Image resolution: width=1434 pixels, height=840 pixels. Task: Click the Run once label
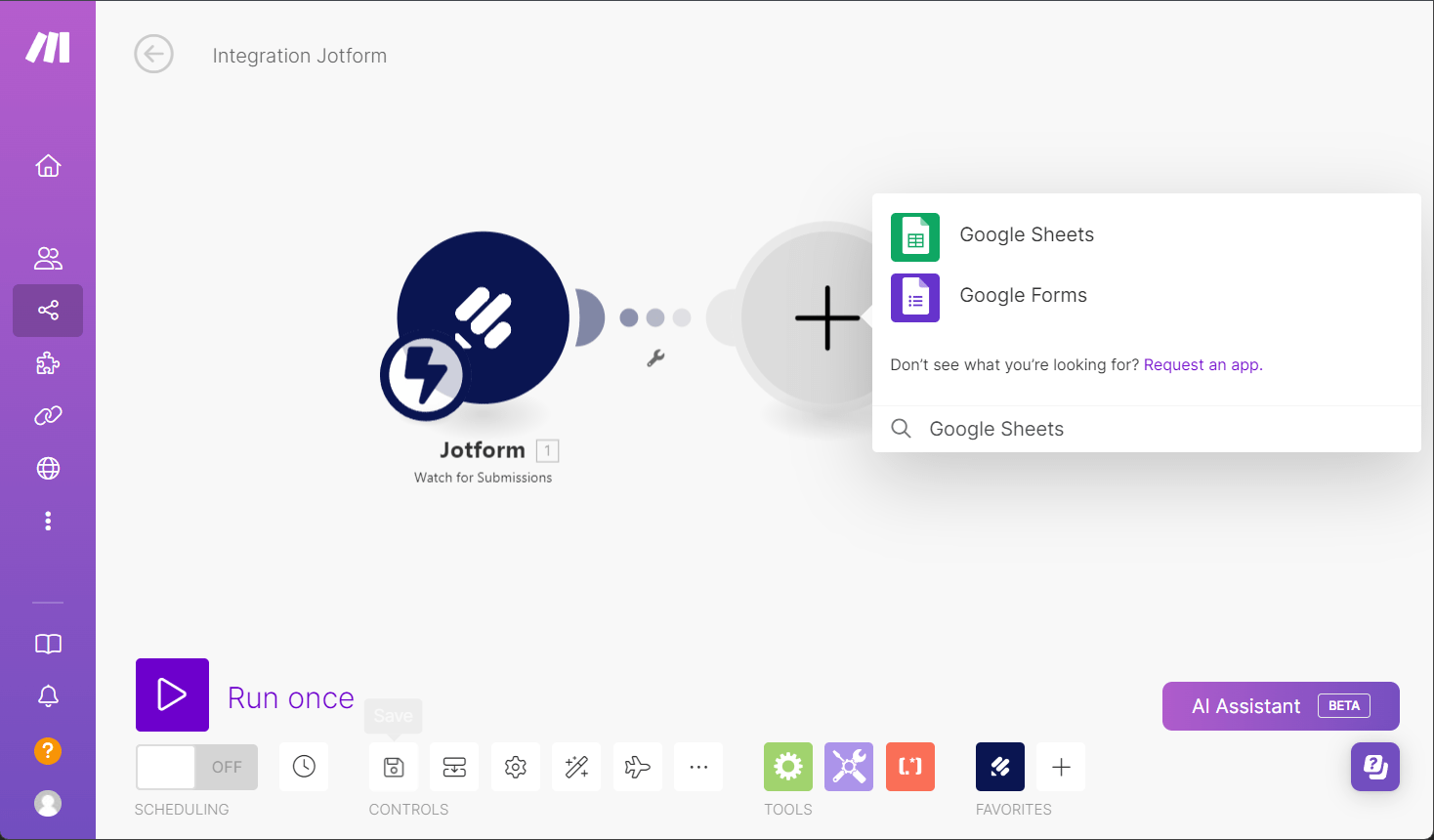coord(291,698)
